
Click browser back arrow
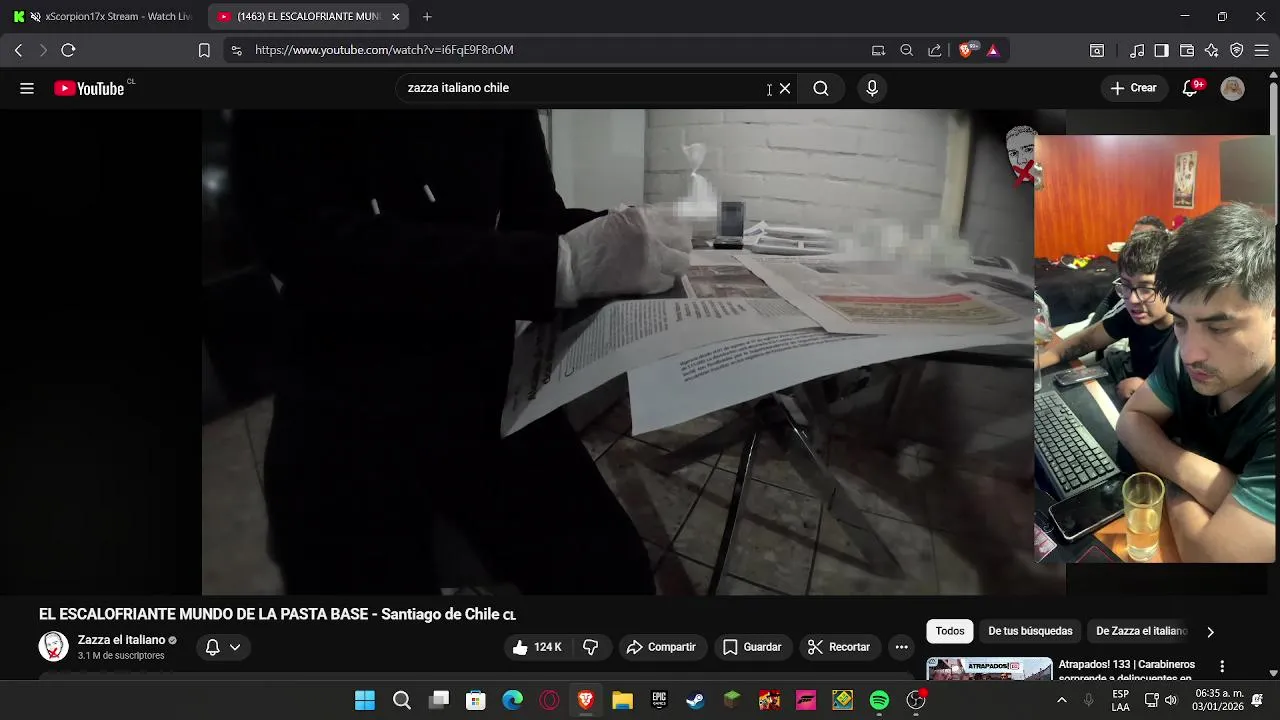click(x=18, y=50)
